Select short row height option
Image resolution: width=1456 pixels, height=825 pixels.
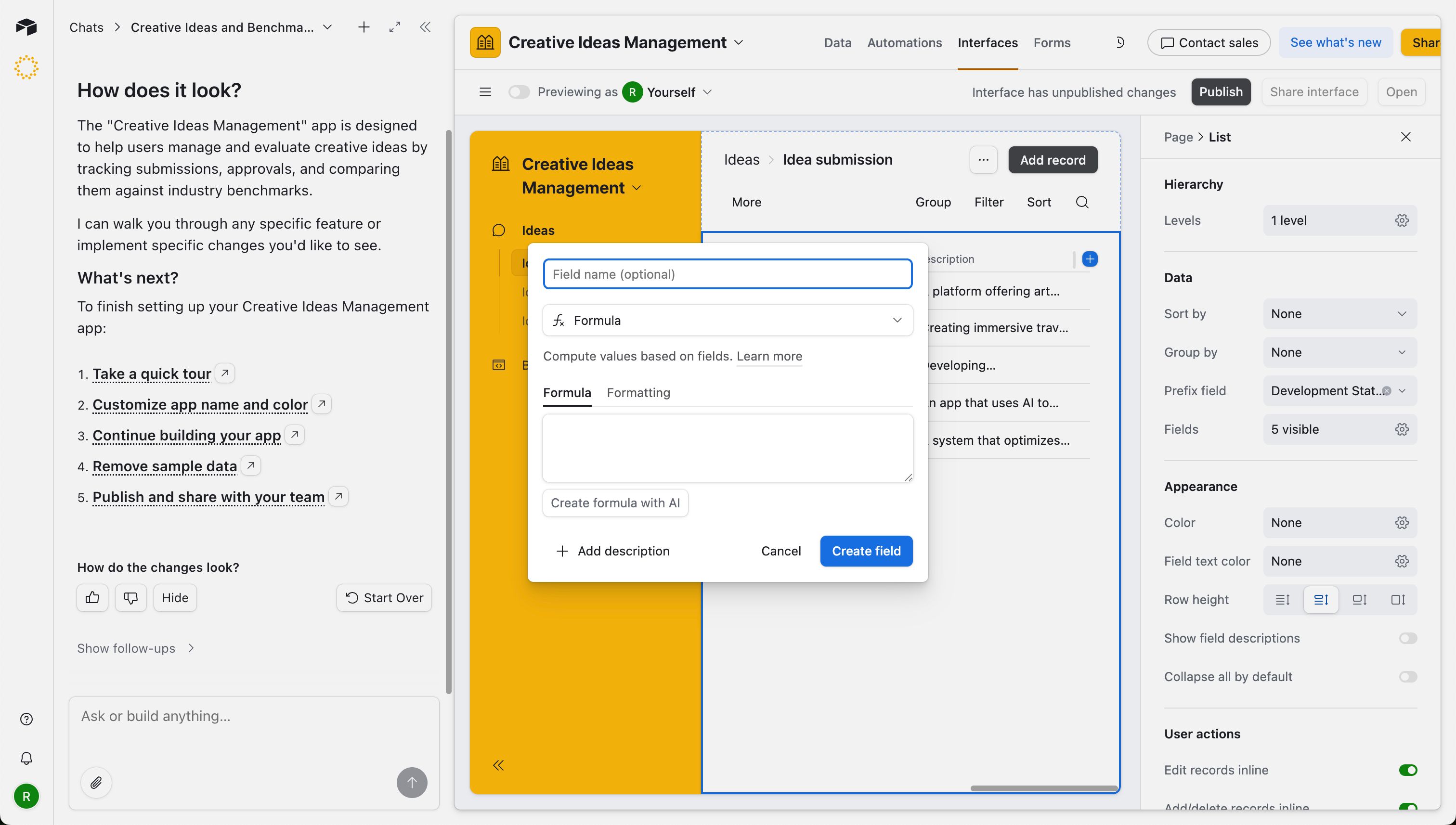(x=1283, y=599)
